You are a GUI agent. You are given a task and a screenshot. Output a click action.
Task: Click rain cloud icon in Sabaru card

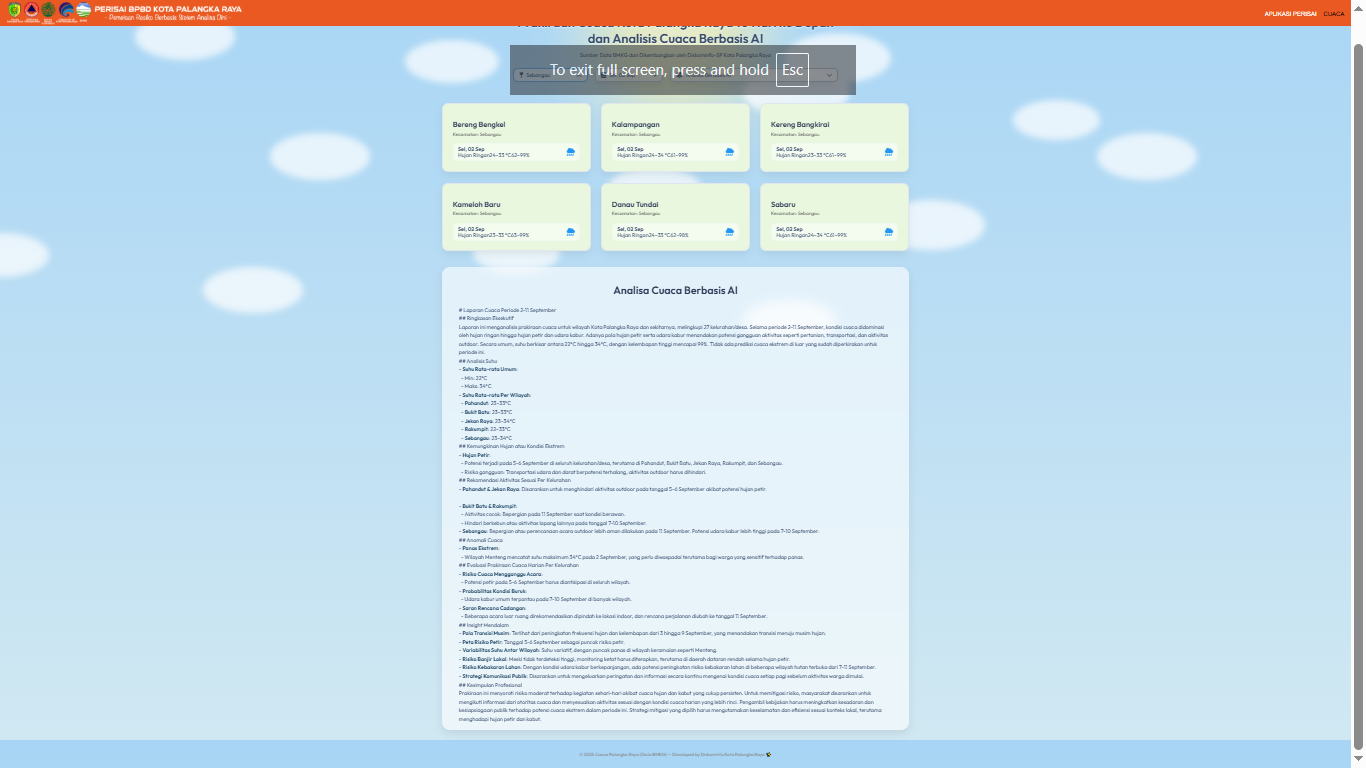click(889, 232)
